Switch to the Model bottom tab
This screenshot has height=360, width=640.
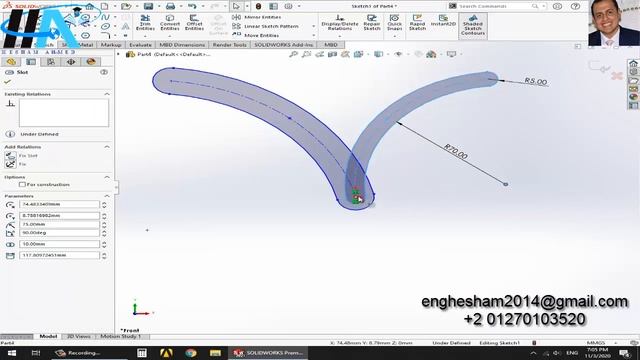pos(48,336)
